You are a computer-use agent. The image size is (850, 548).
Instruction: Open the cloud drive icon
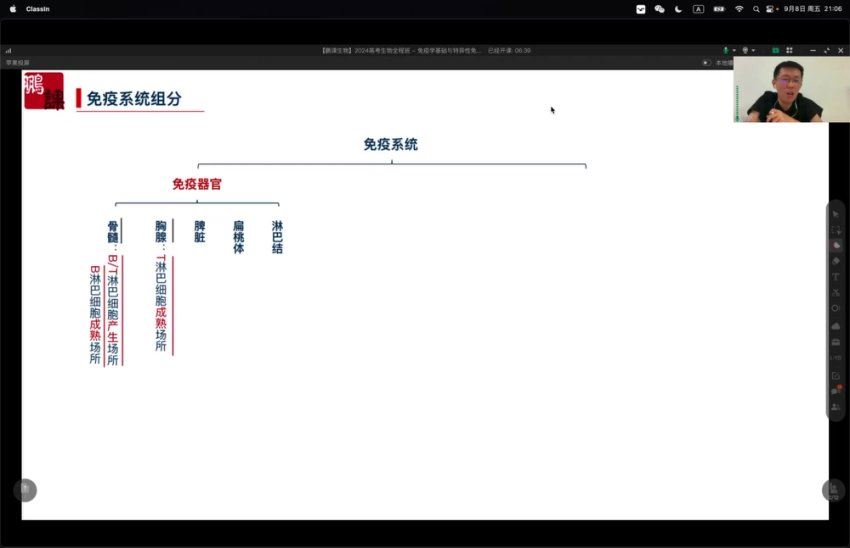pos(835,325)
